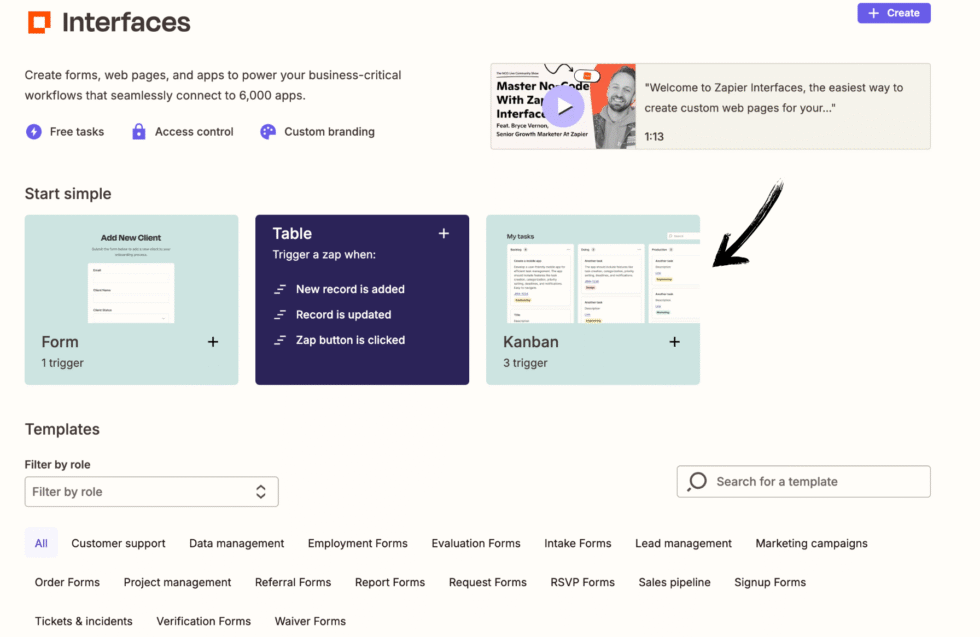Click the plus icon on the Table card

[443, 233]
